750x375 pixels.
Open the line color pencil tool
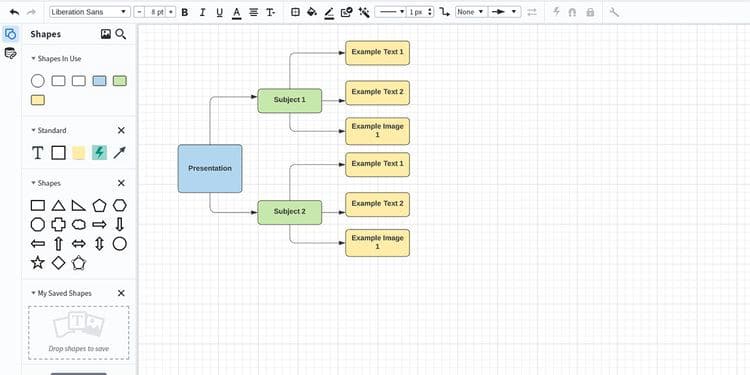click(329, 12)
